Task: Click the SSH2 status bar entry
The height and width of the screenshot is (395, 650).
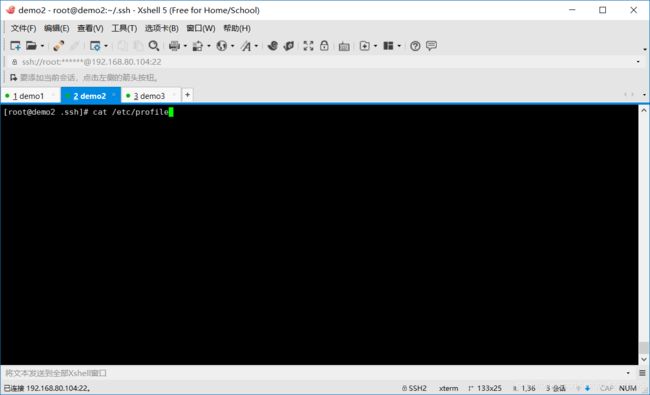Action: click(414, 388)
